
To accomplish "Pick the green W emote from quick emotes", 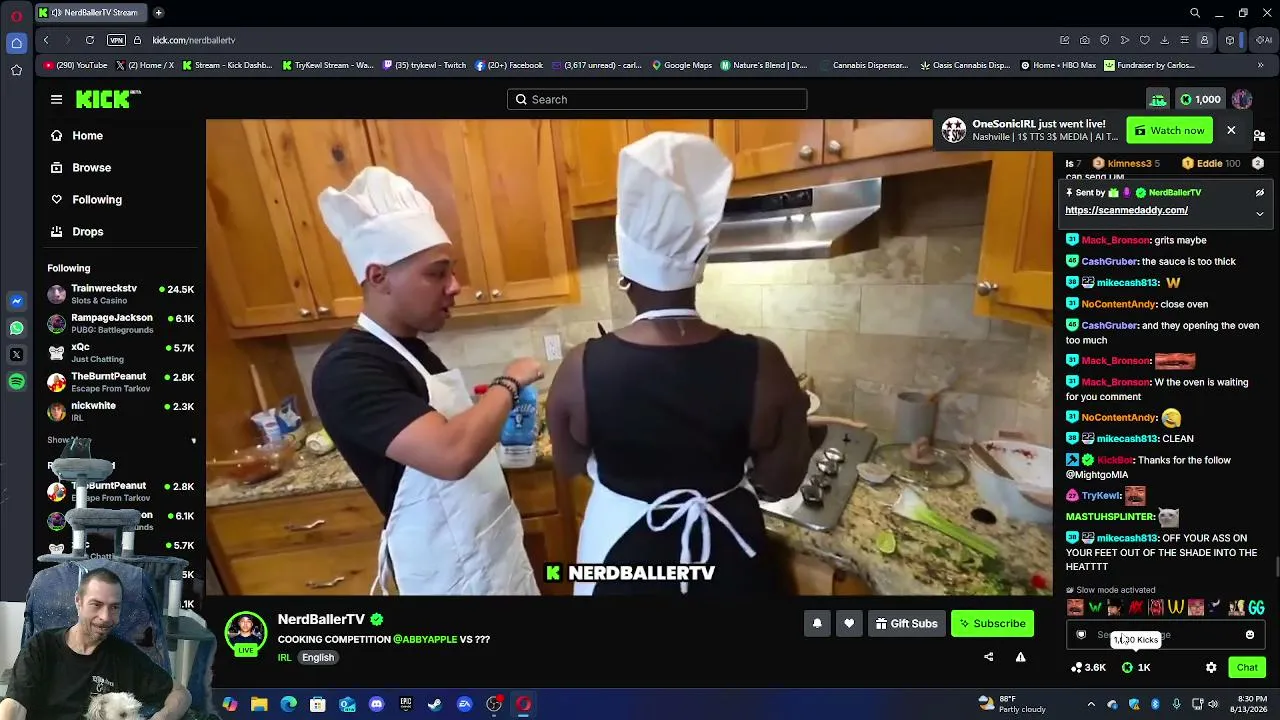I will [1095, 607].
